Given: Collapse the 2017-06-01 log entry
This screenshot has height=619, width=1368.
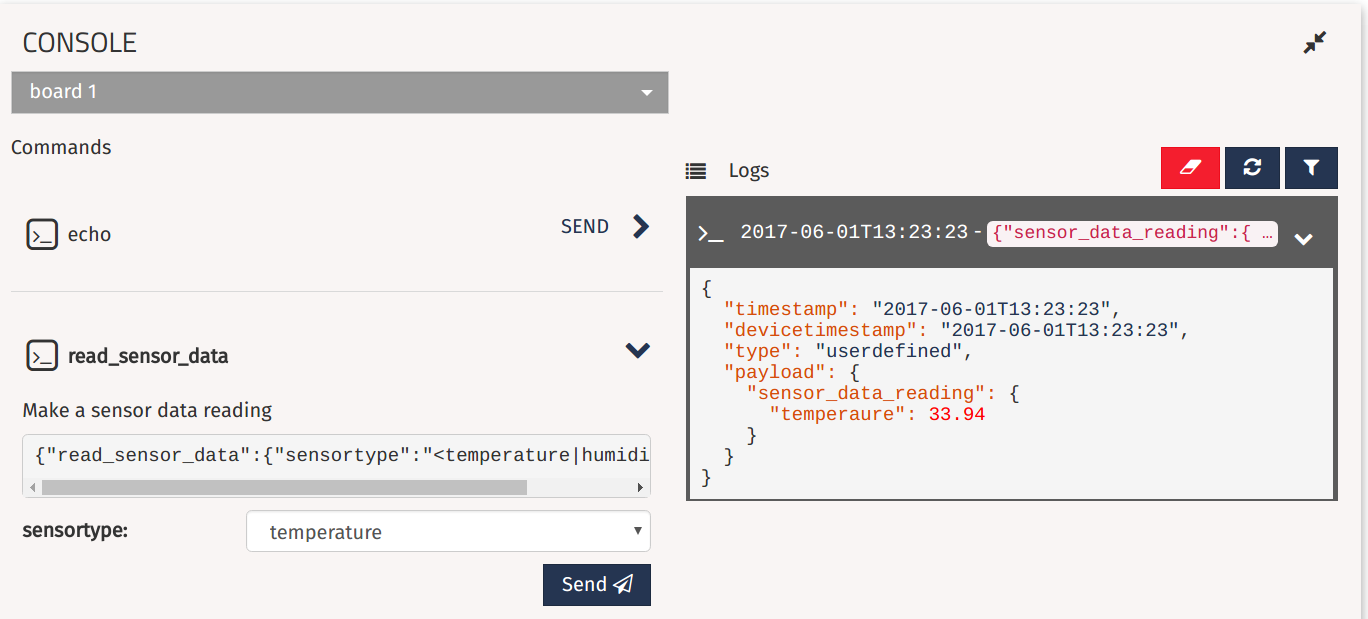Looking at the screenshot, I should click(1302, 239).
